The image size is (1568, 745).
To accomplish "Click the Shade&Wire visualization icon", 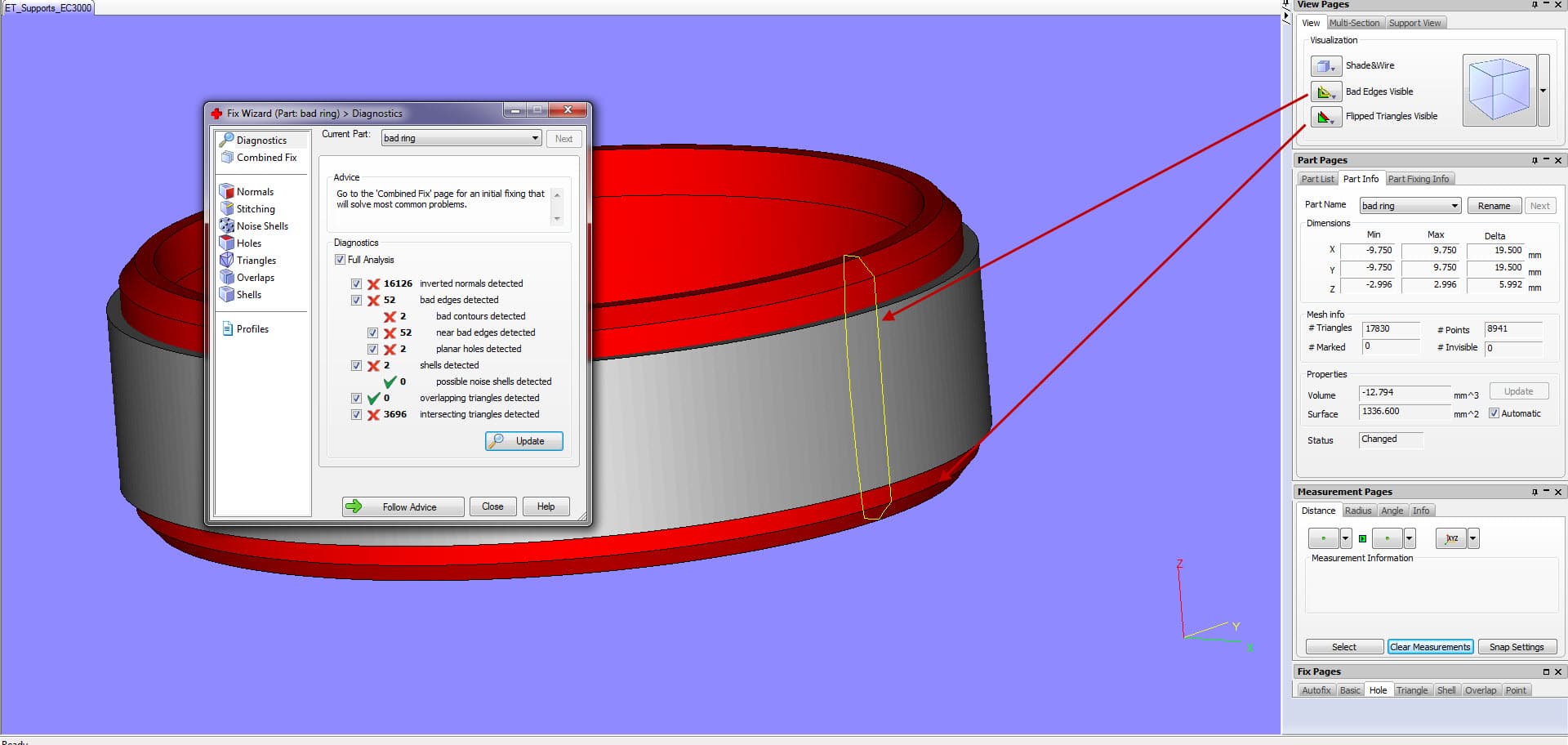I will pos(1325,65).
